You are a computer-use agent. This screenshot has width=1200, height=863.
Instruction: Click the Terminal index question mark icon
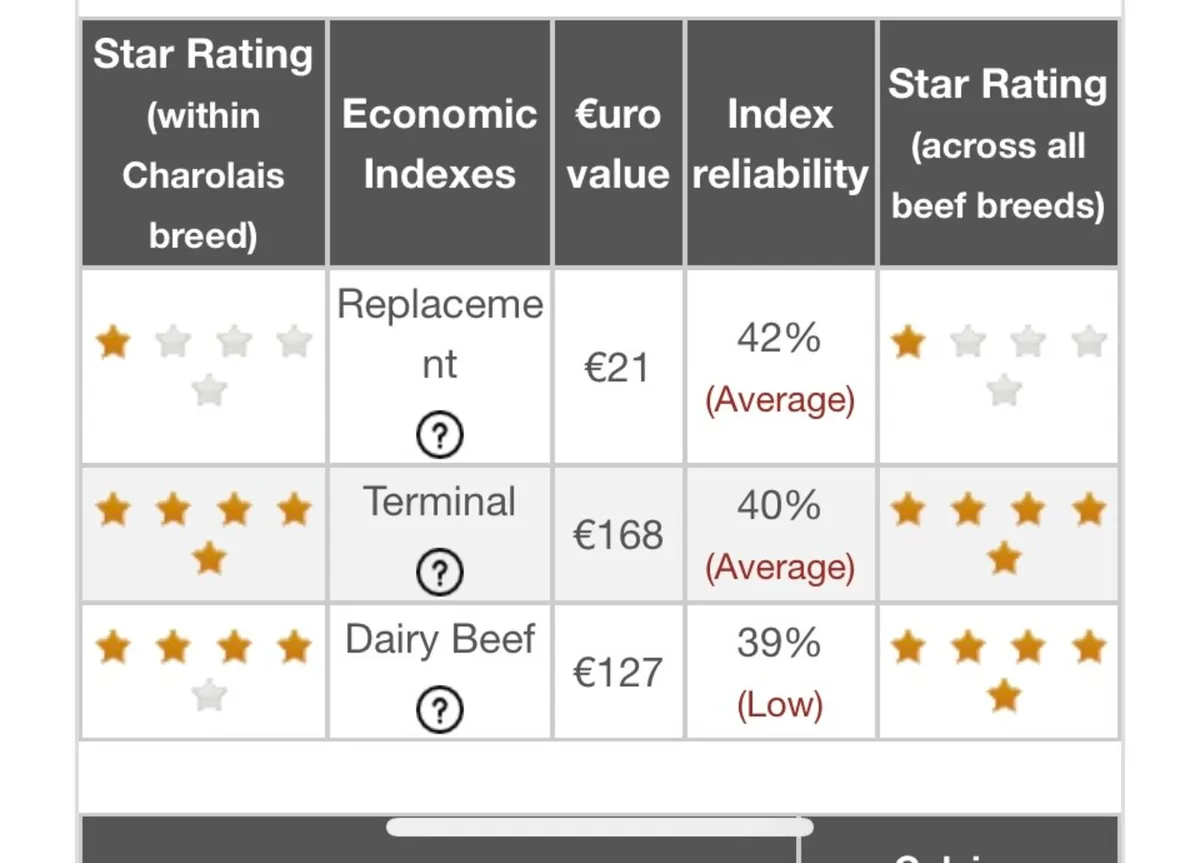[439, 572]
